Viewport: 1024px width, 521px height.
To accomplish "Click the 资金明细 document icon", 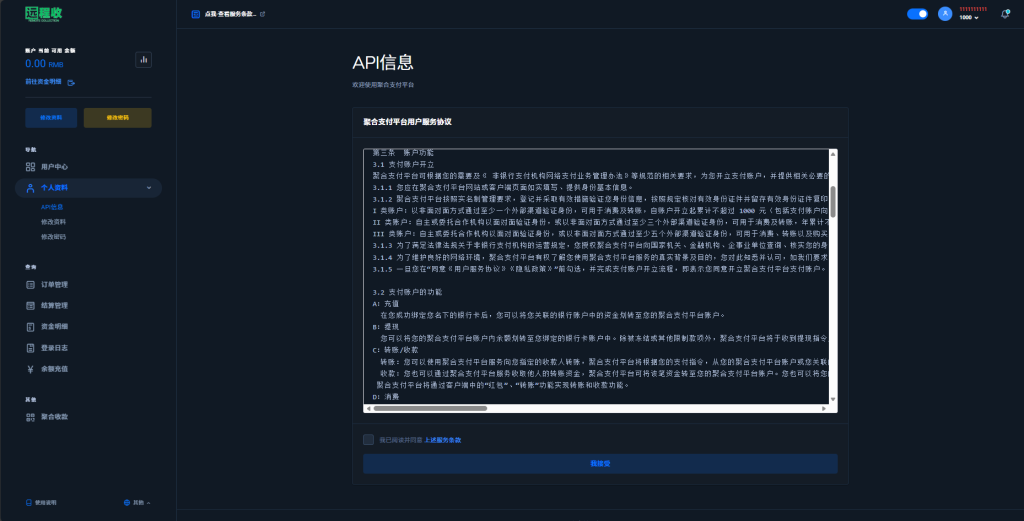I will [30, 326].
